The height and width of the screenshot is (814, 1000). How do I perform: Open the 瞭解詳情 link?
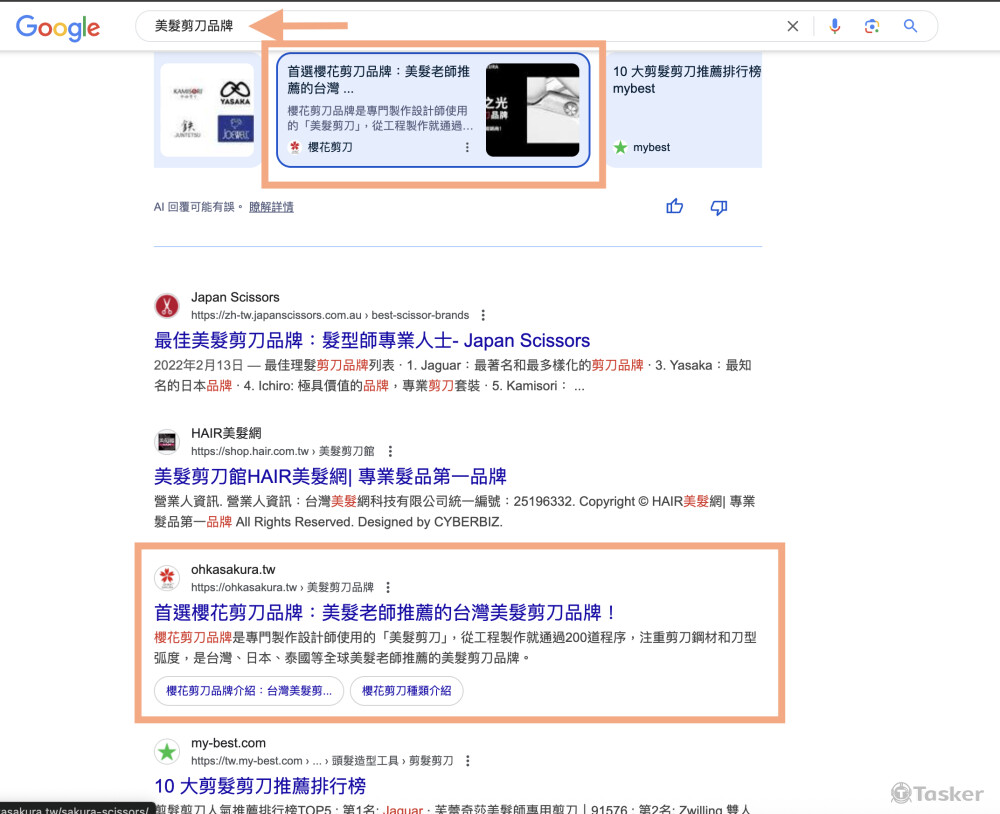(271, 207)
